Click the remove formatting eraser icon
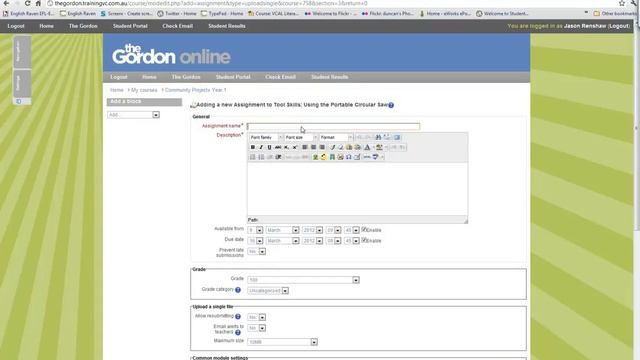Screen dimensions: 640x360 click(341, 147)
